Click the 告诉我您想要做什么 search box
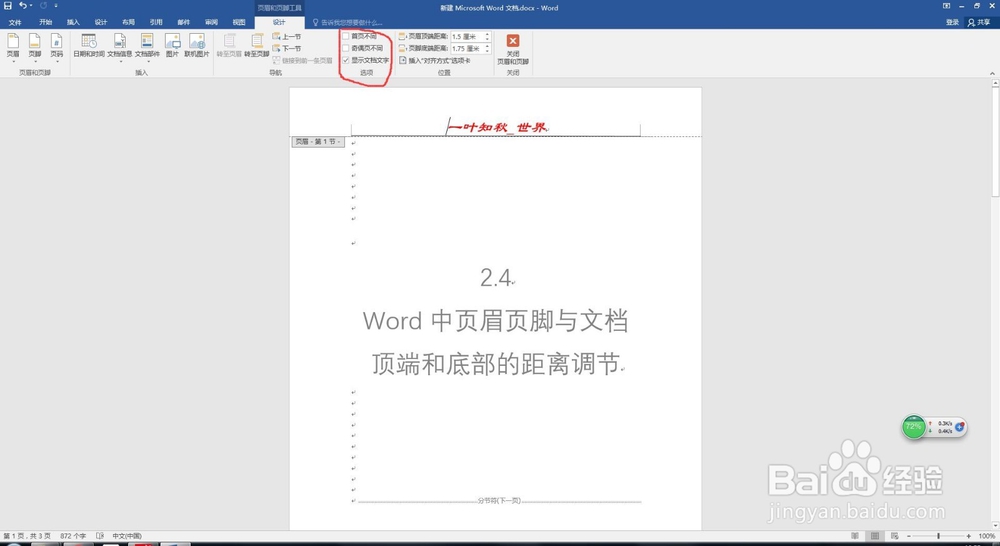 pos(348,22)
